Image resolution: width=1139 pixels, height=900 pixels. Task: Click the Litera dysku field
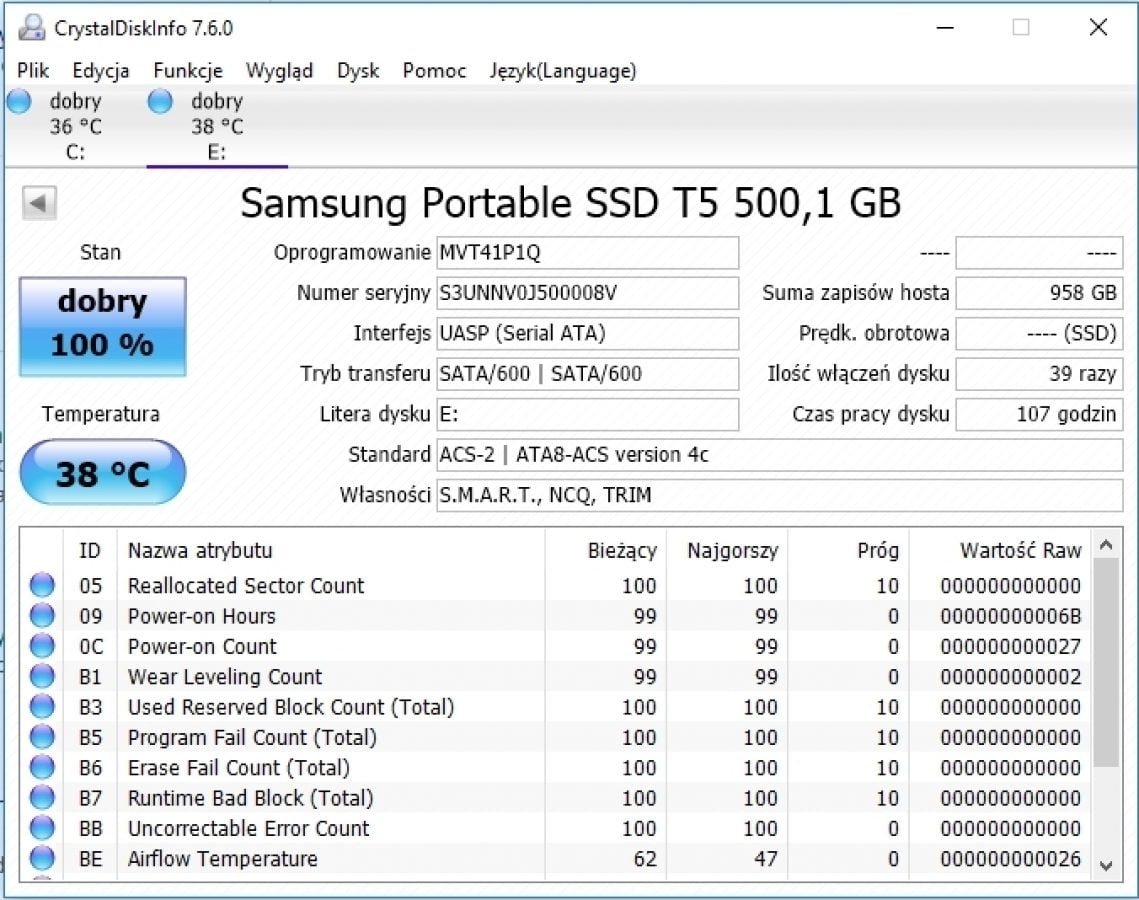click(588, 414)
